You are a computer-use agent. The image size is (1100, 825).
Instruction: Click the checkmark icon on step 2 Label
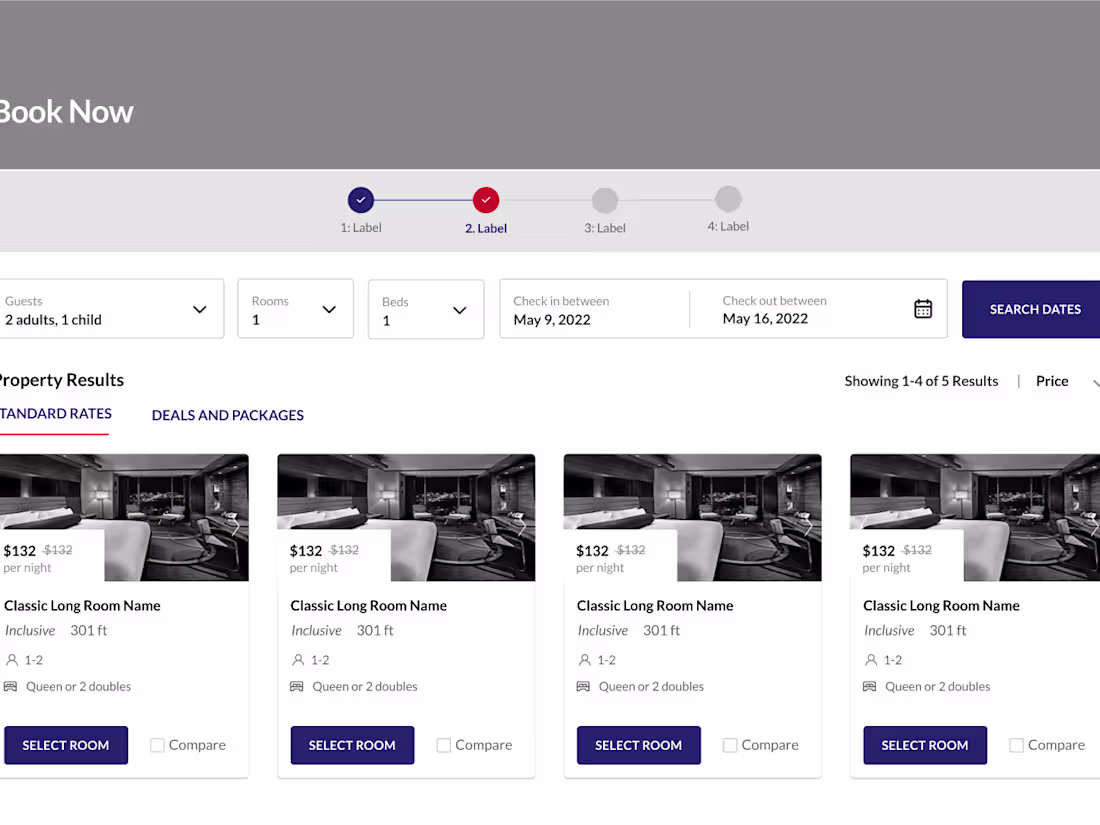[485, 199]
